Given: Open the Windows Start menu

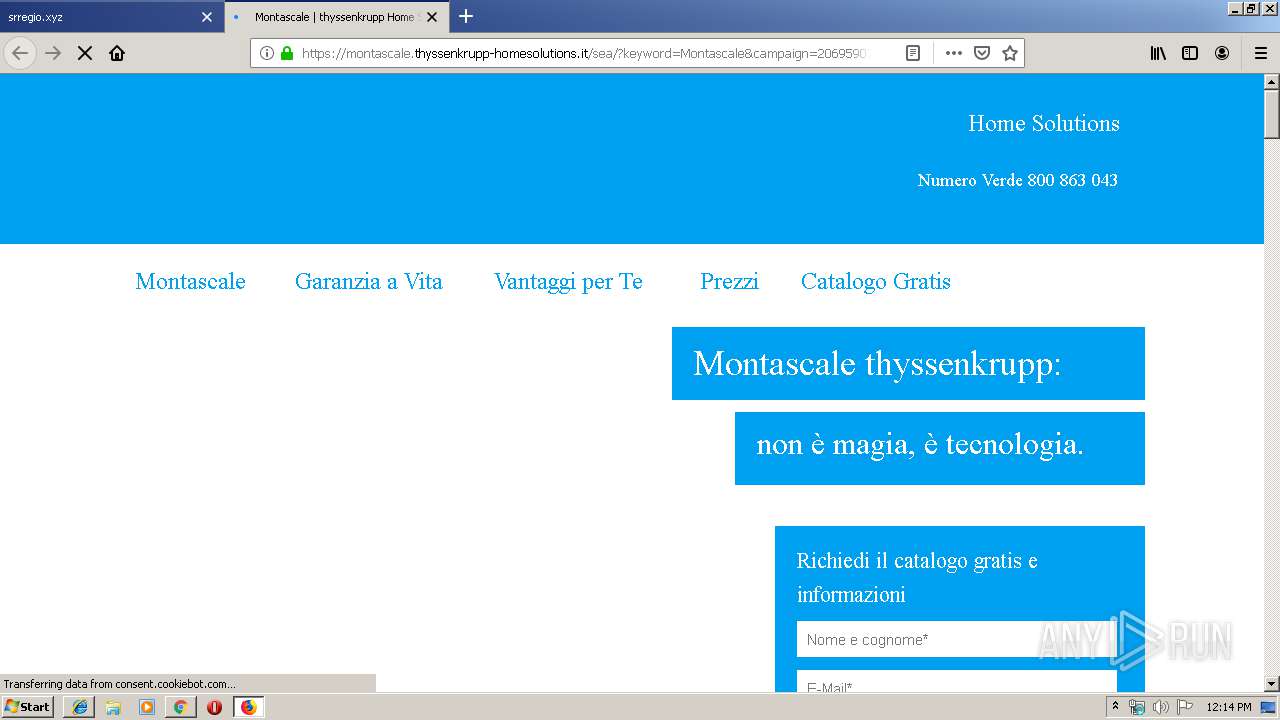Looking at the screenshot, I should [x=27, y=707].
